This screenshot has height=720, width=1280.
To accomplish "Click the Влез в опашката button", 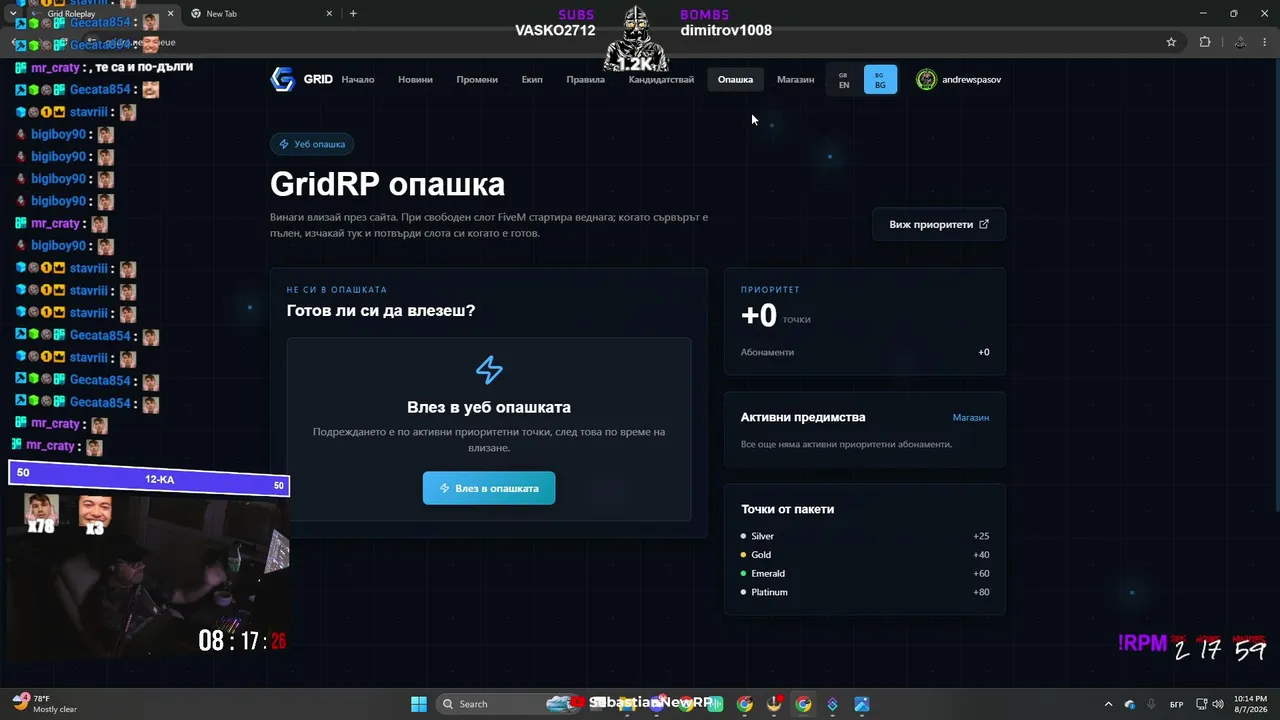I will click(489, 488).
